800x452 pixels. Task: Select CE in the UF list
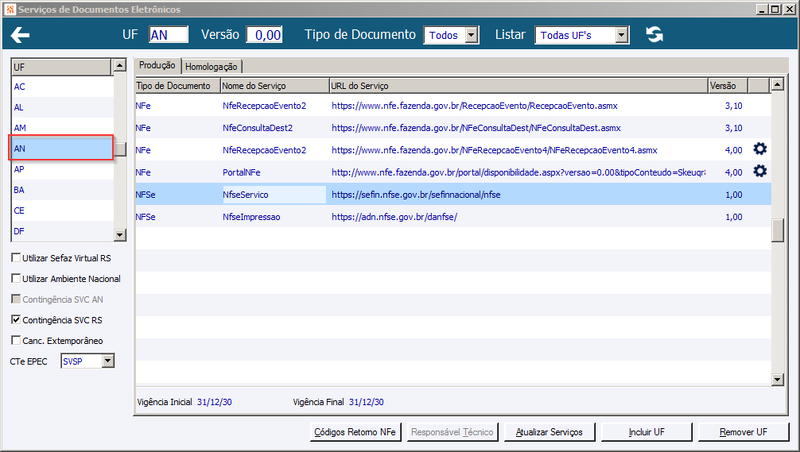62,210
